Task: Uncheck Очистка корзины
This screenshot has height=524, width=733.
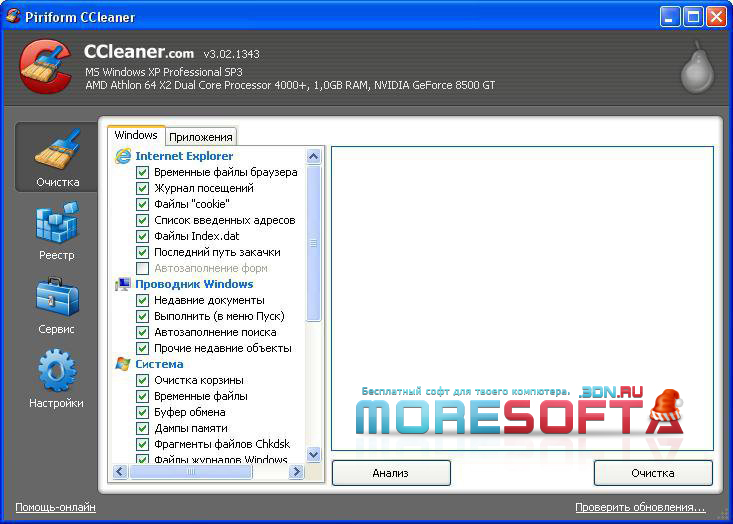Action: [143, 380]
